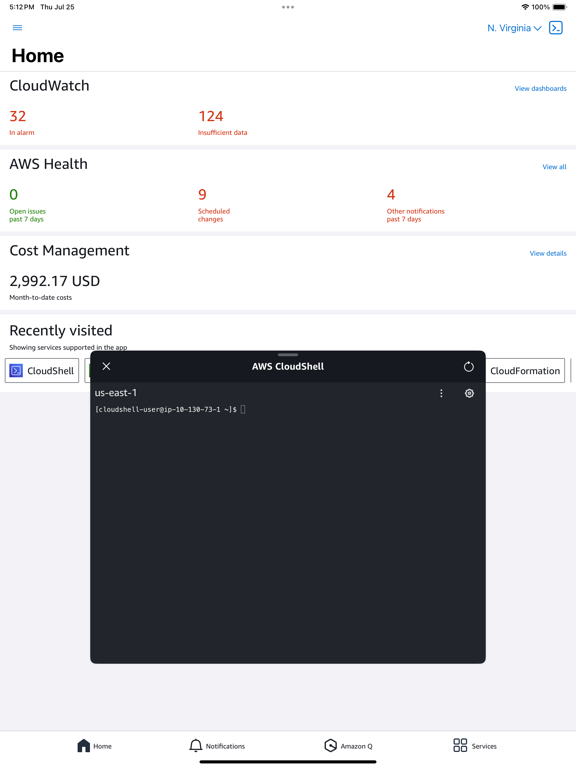Viewport: 576px width, 768px height.
Task: Tap the 32 In alarm count
Action: [22, 122]
